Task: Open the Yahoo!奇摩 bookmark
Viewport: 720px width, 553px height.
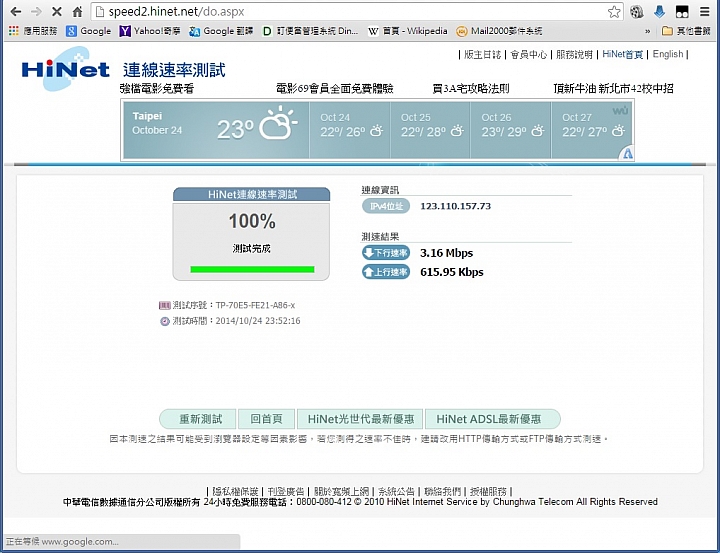Action: (150, 31)
